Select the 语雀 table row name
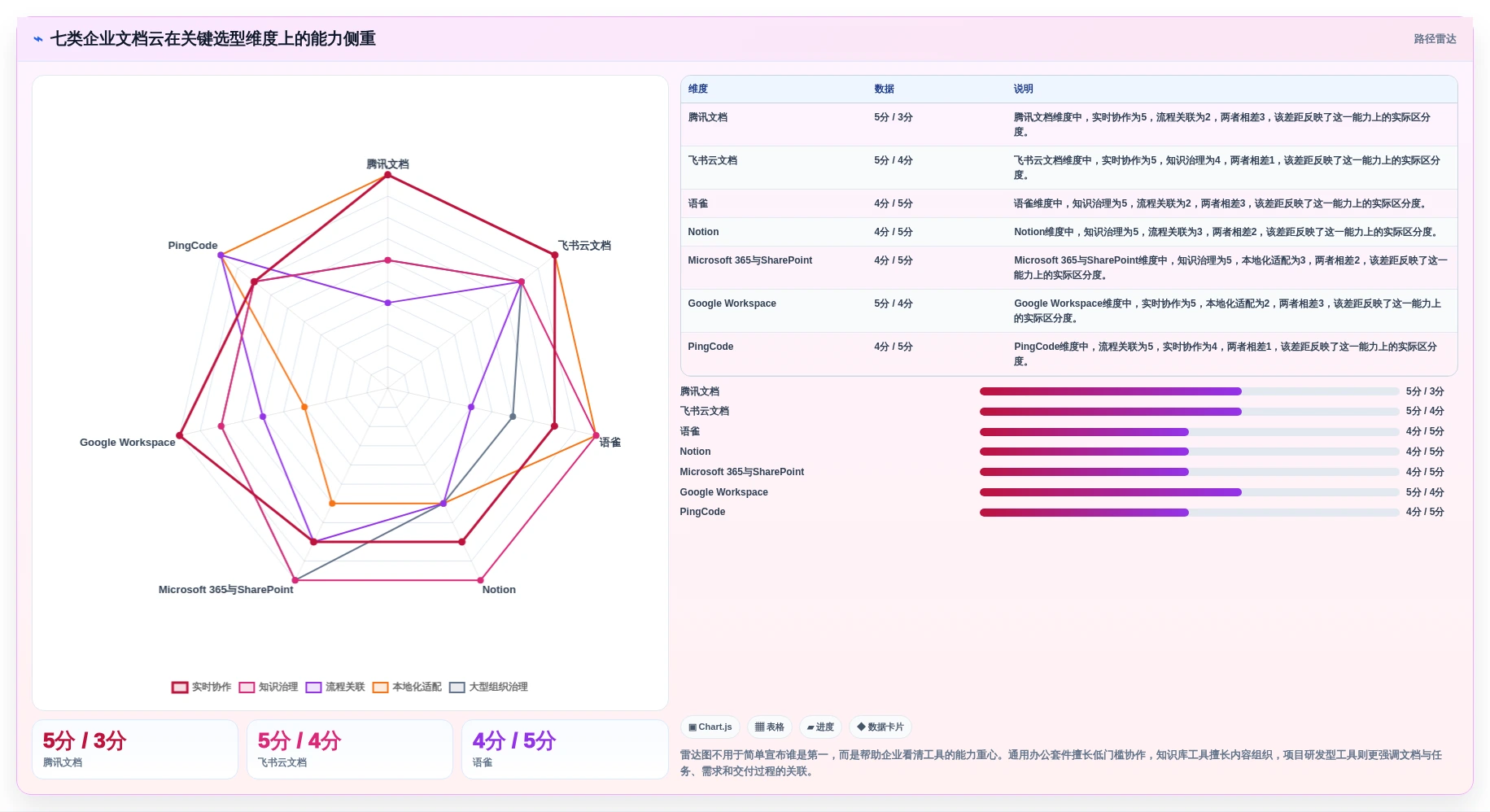1490x812 pixels. pyautogui.click(x=698, y=203)
